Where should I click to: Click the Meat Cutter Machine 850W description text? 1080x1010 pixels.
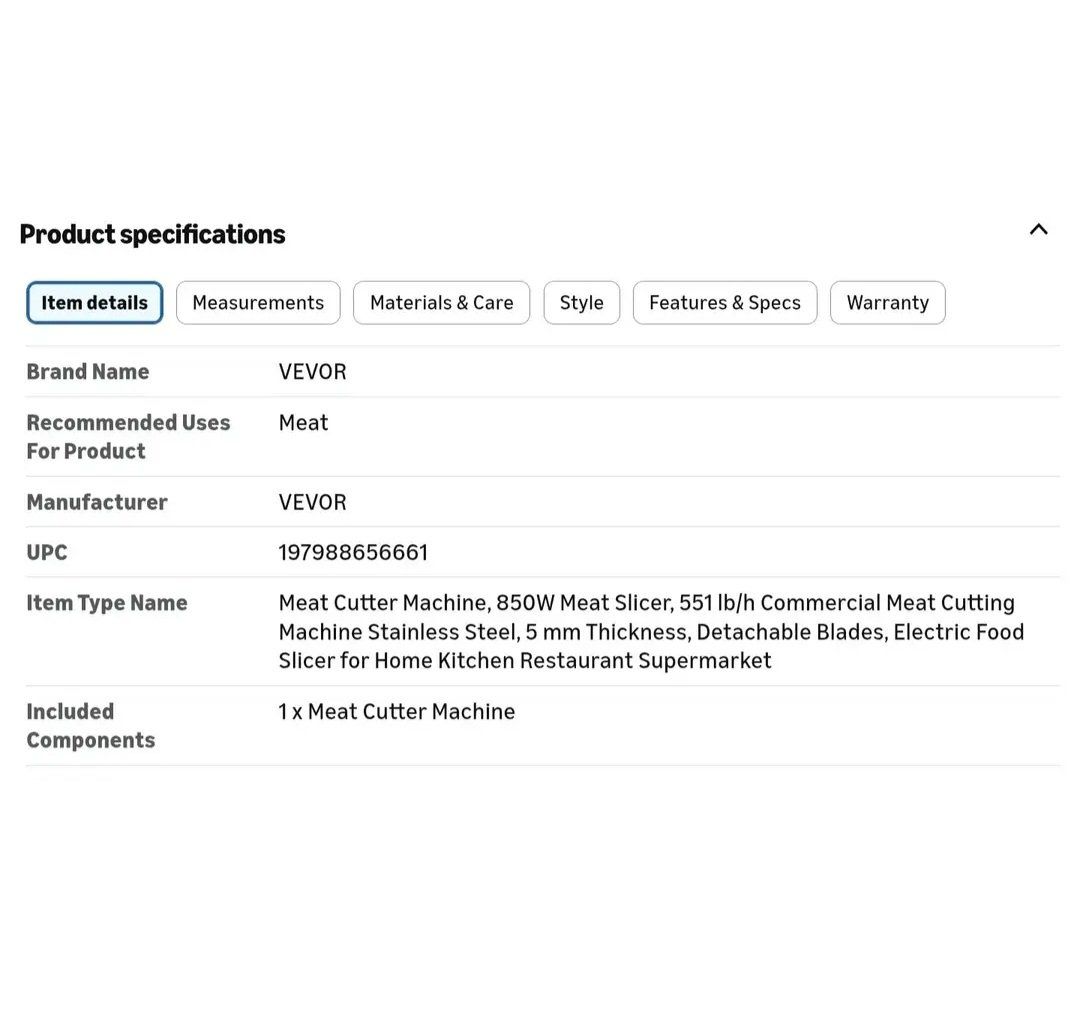(x=650, y=631)
